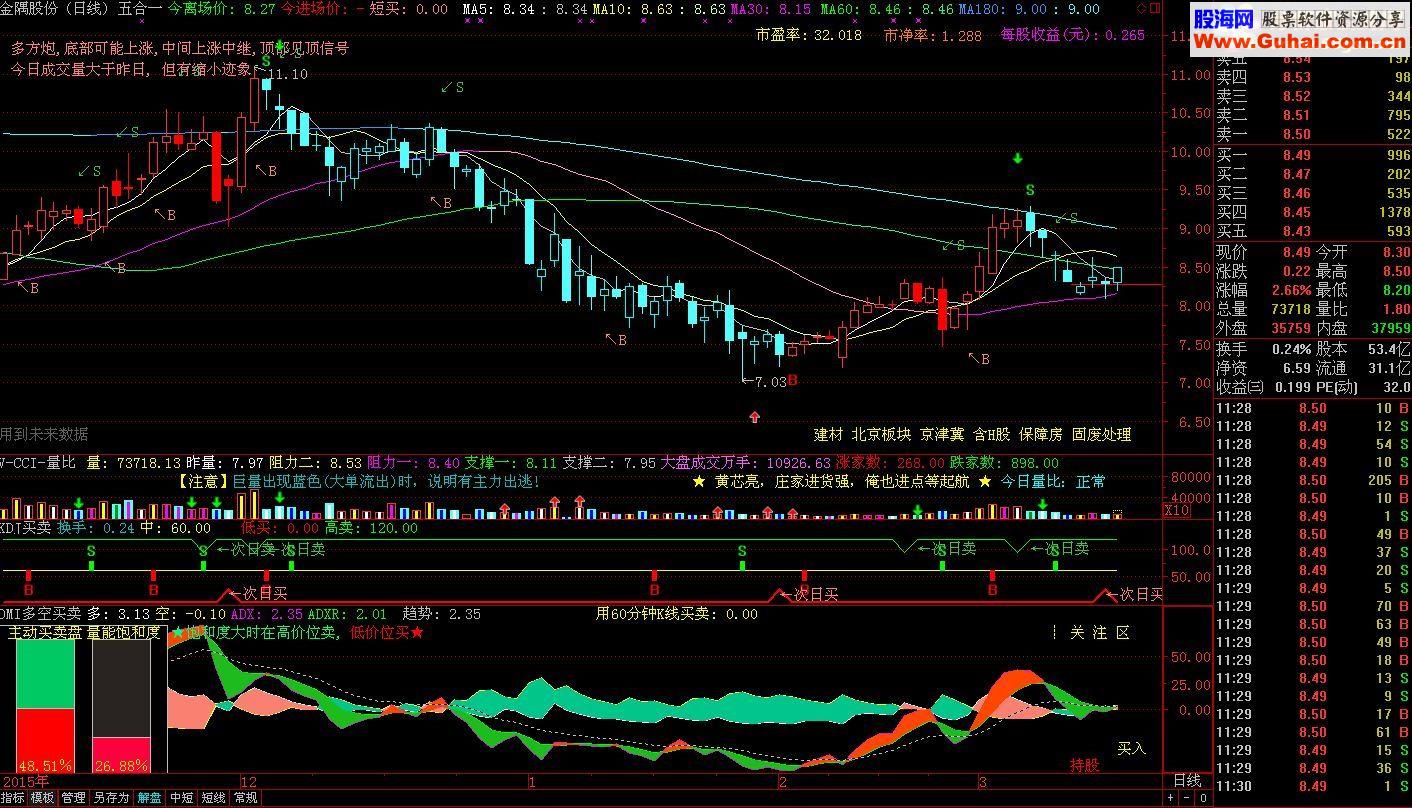Viewport: 1412px width, 808px height.
Task: Open the 建材 sector tag
Action: [x=829, y=435]
